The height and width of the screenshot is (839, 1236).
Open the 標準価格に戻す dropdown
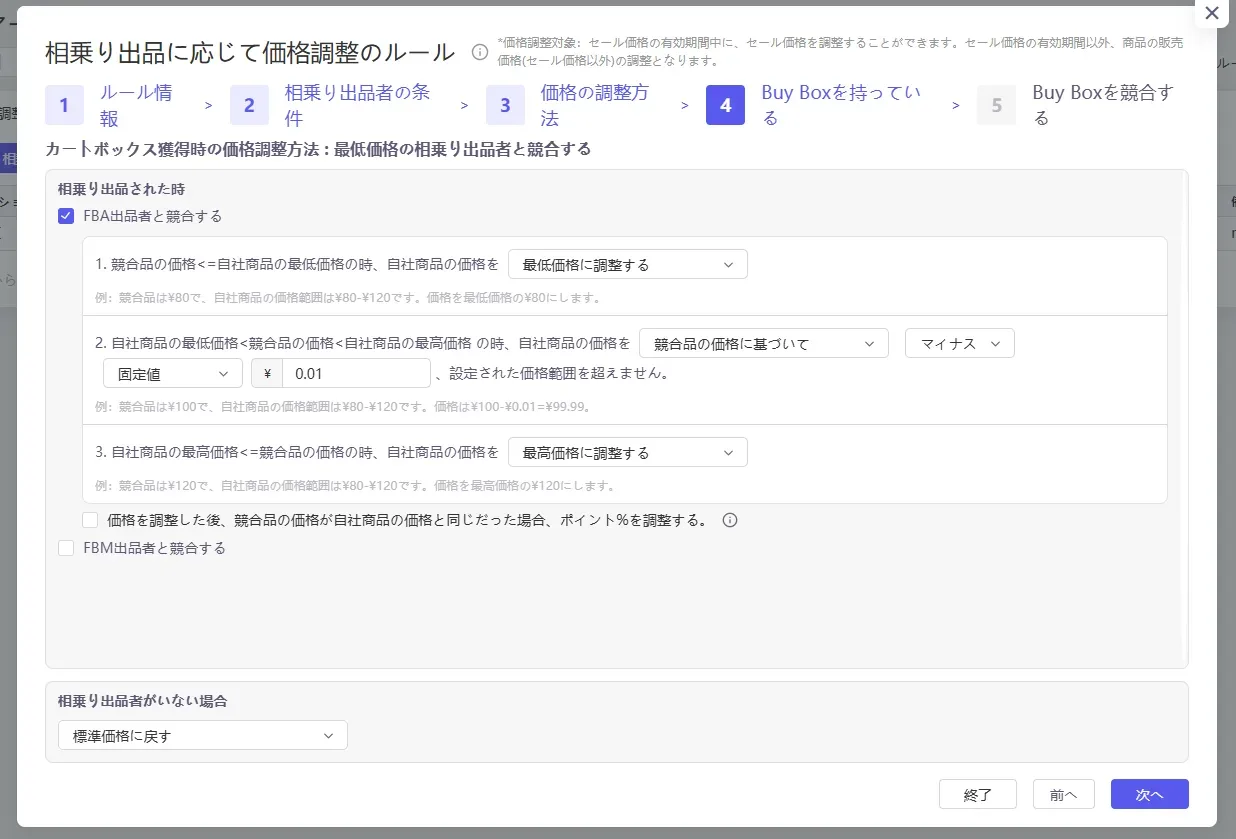coord(203,736)
